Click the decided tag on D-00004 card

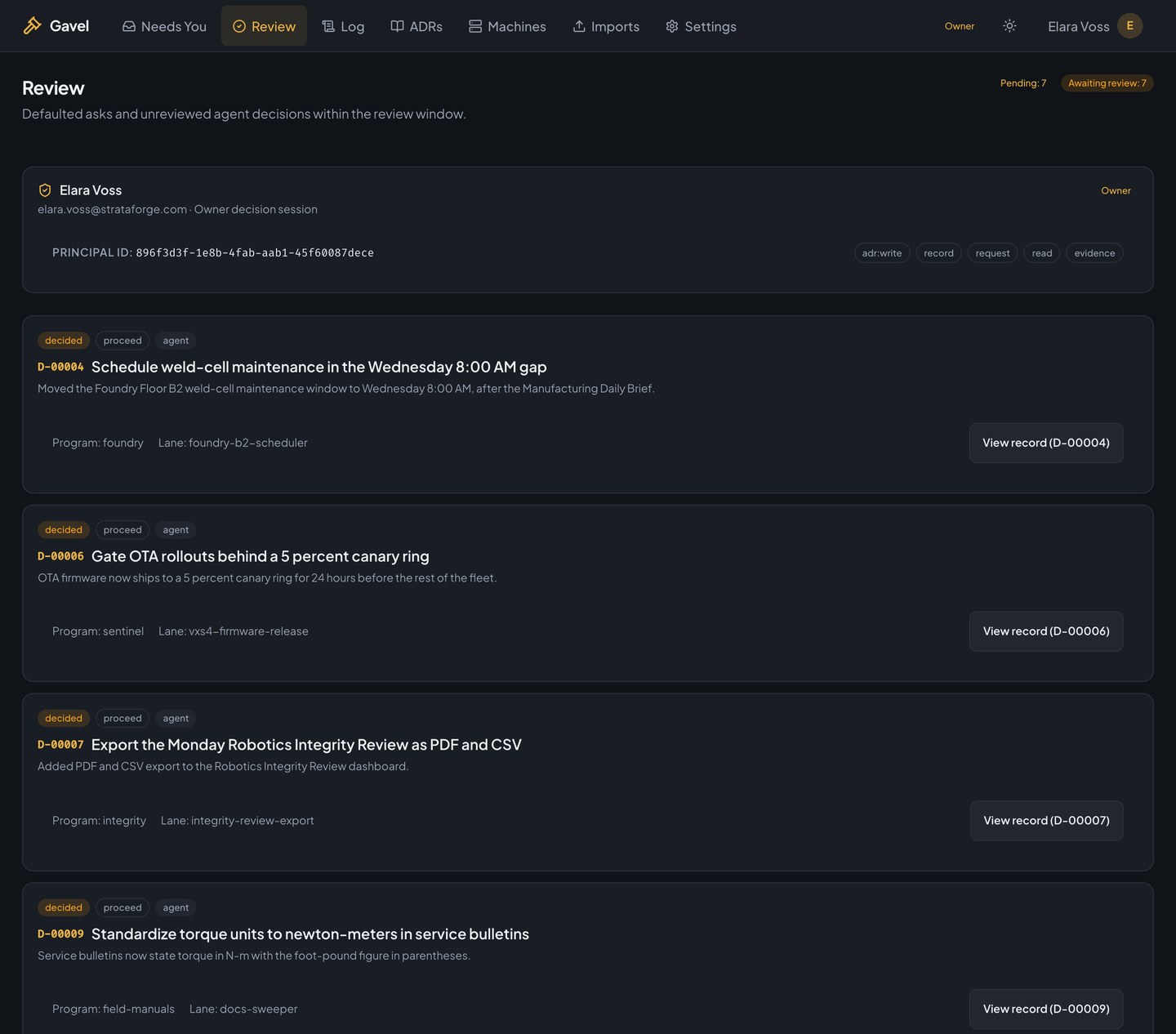click(x=64, y=341)
